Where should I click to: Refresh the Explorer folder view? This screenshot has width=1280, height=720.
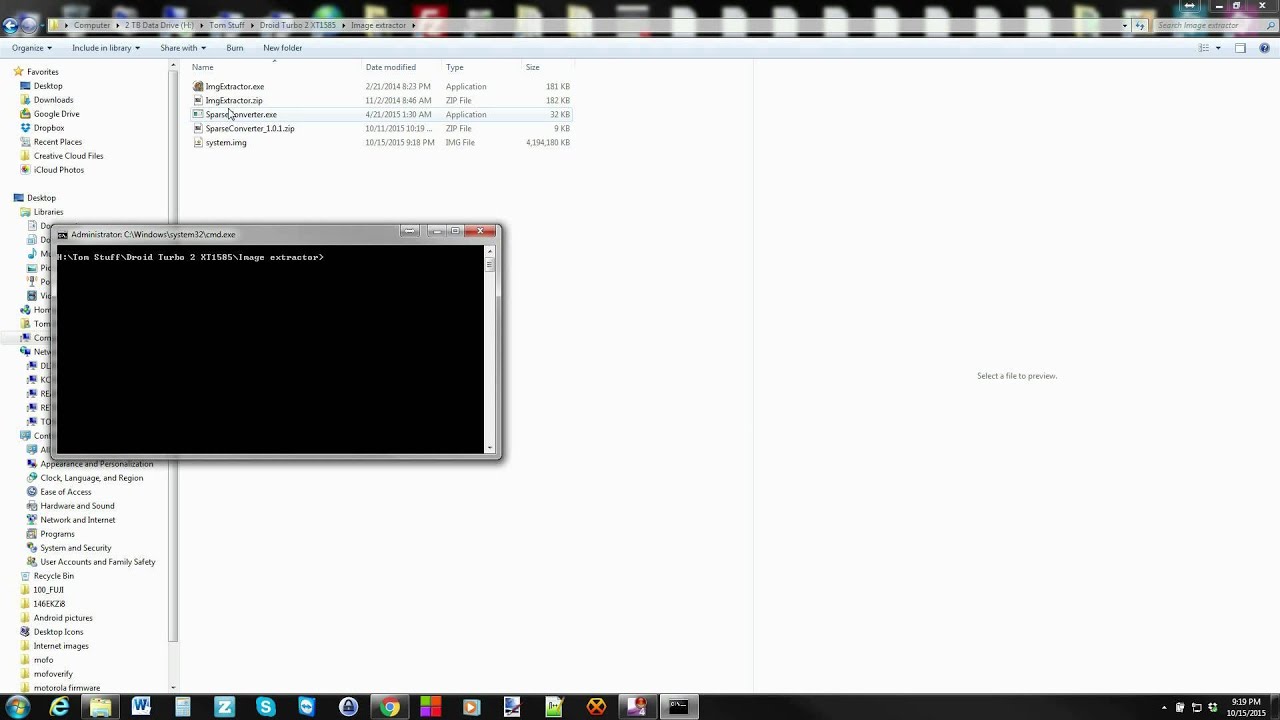click(1140, 25)
